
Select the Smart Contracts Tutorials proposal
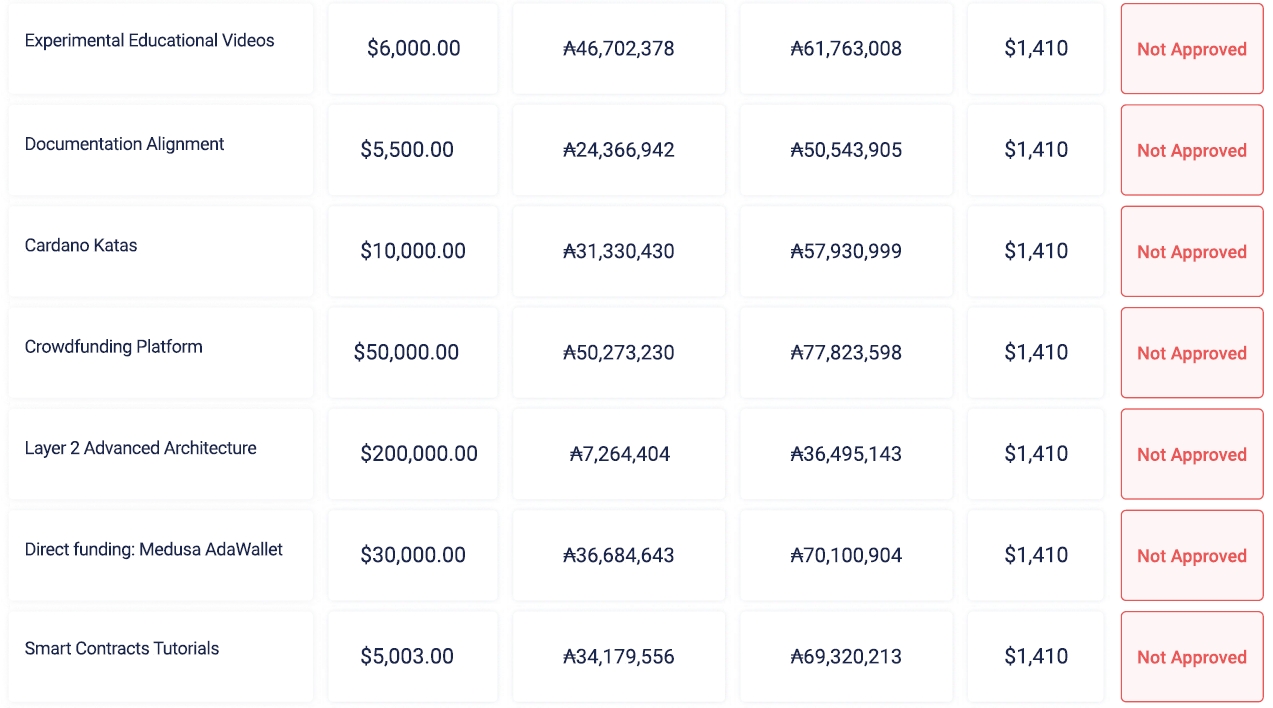click(x=121, y=648)
